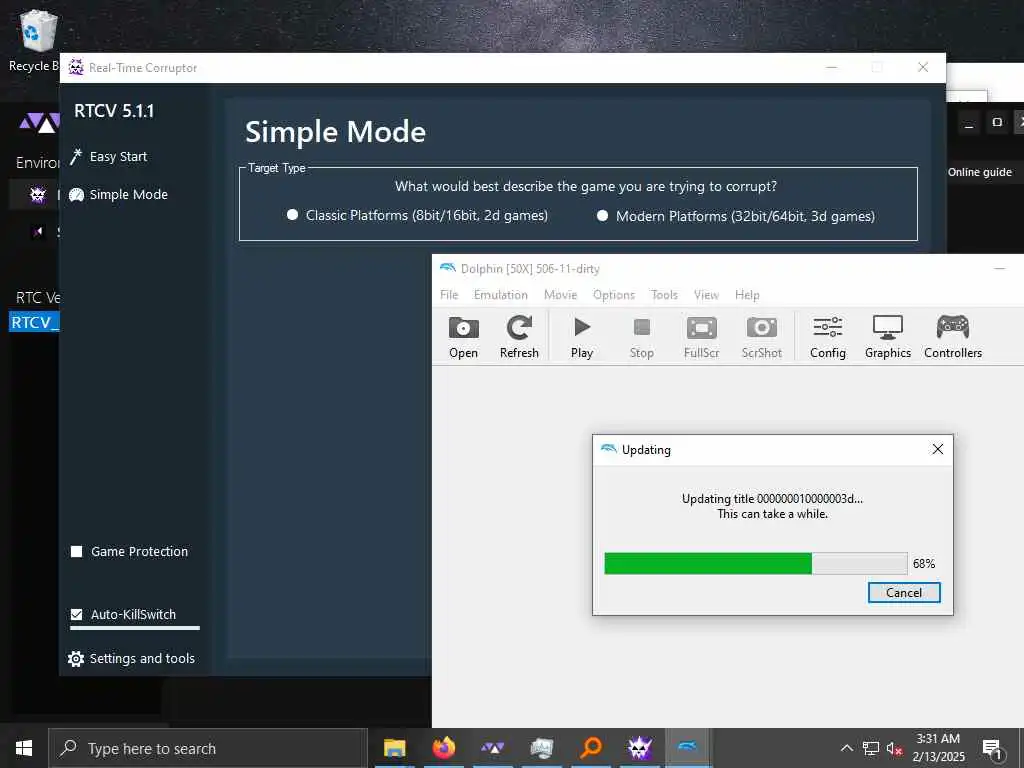Click the "RTCV 5.1.1" version text
The height and width of the screenshot is (768, 1024).
(x=114, y=111)
